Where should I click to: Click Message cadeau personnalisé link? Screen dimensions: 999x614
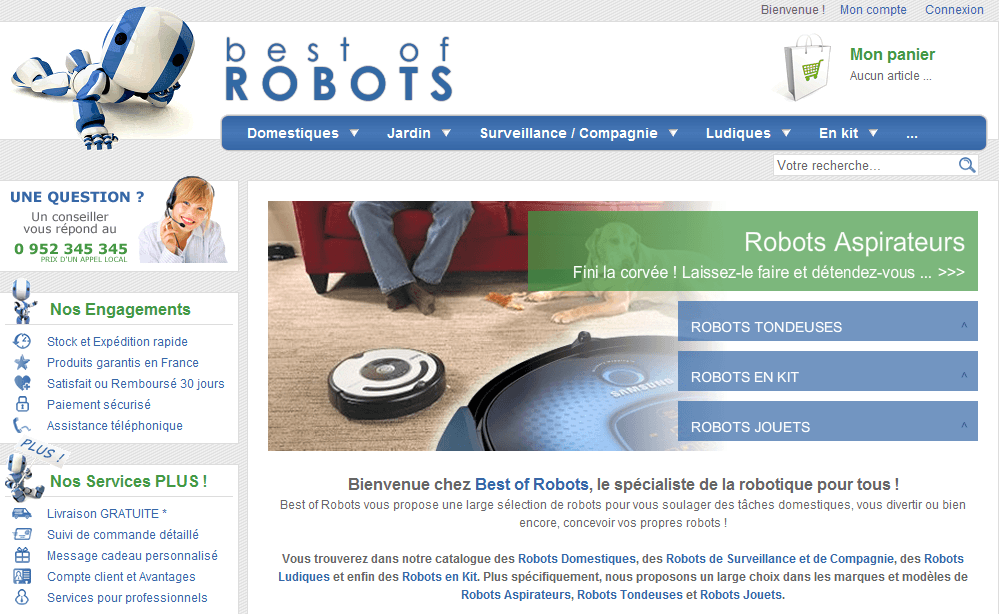click(133, 555)
